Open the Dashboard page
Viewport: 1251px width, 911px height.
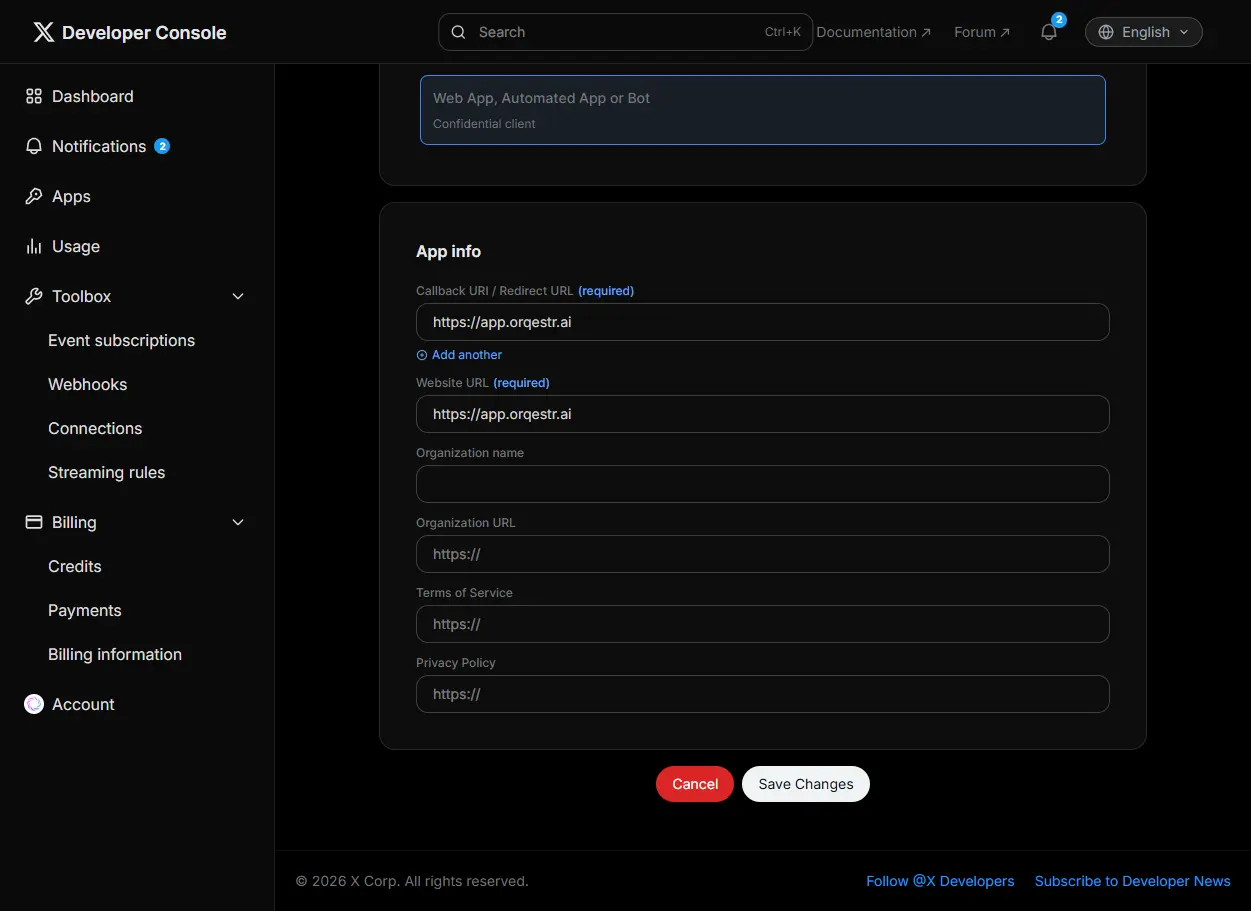tap(93, 96)
